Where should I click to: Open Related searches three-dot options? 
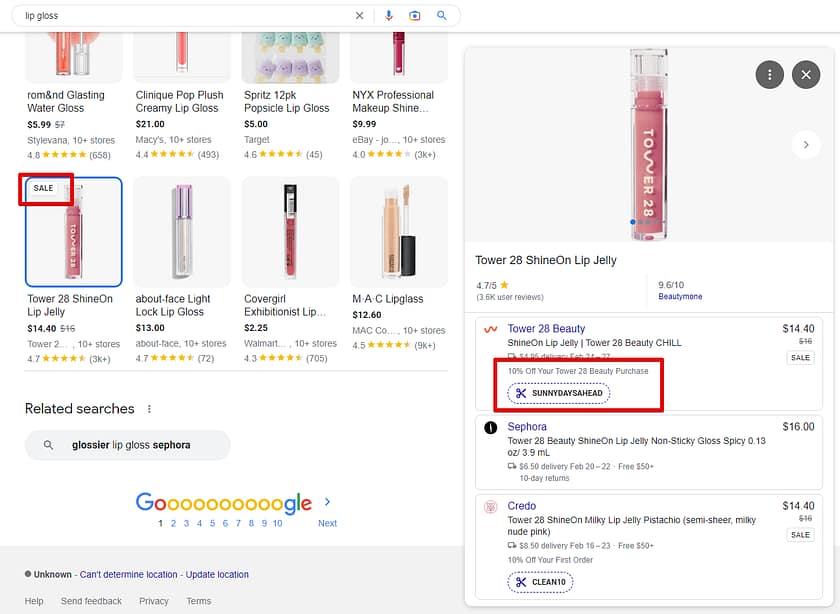click(x=150, y=409)
